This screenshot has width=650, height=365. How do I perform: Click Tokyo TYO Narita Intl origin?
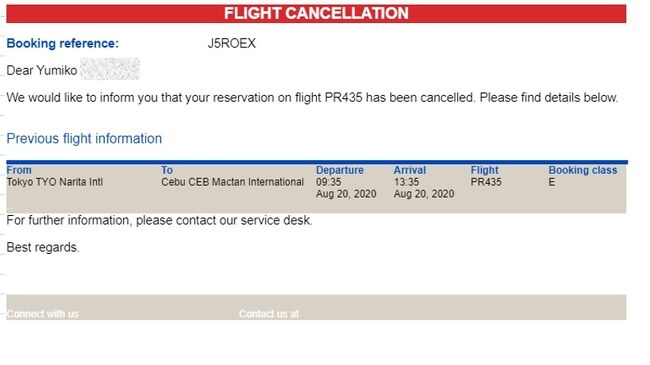[55, 182]
